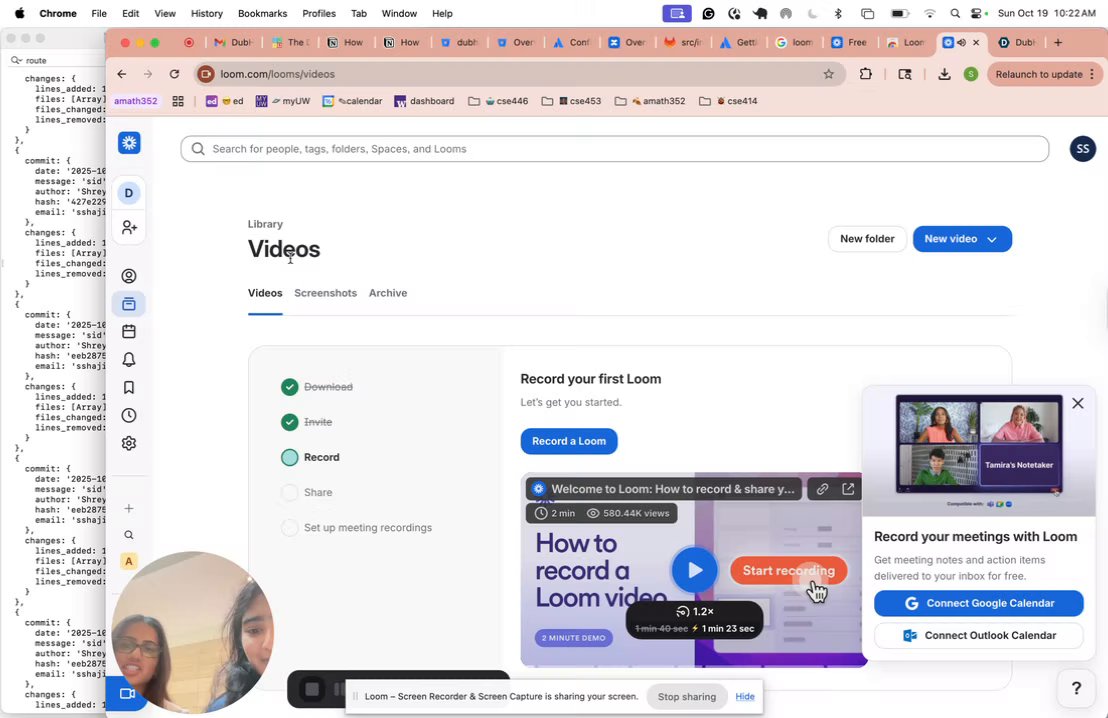Click the Invite checklist checkmark
This screenshot has width=1108, height=718.
289,422
